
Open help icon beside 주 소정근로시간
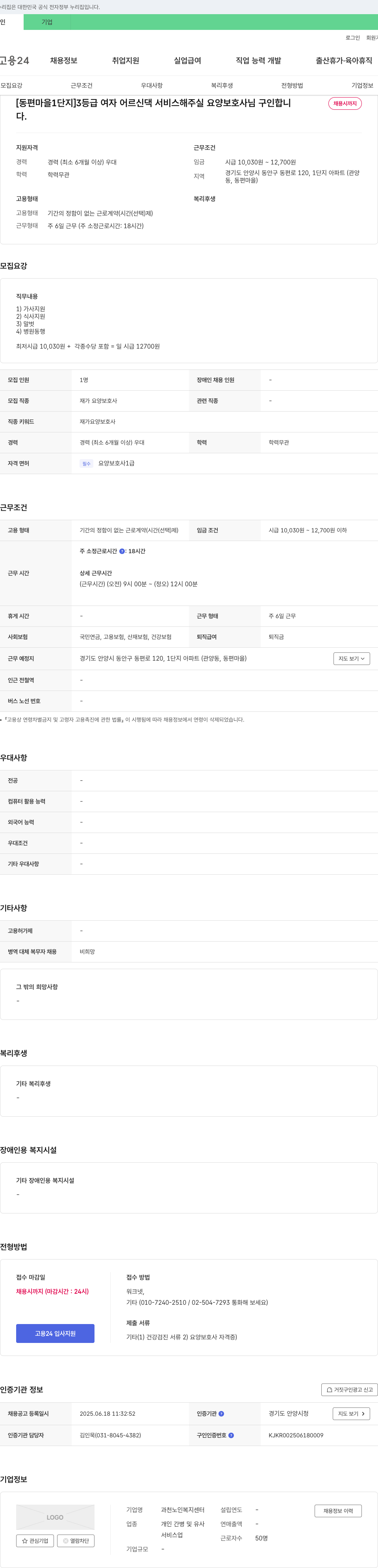pyautogui.click(x=122, y=552)
